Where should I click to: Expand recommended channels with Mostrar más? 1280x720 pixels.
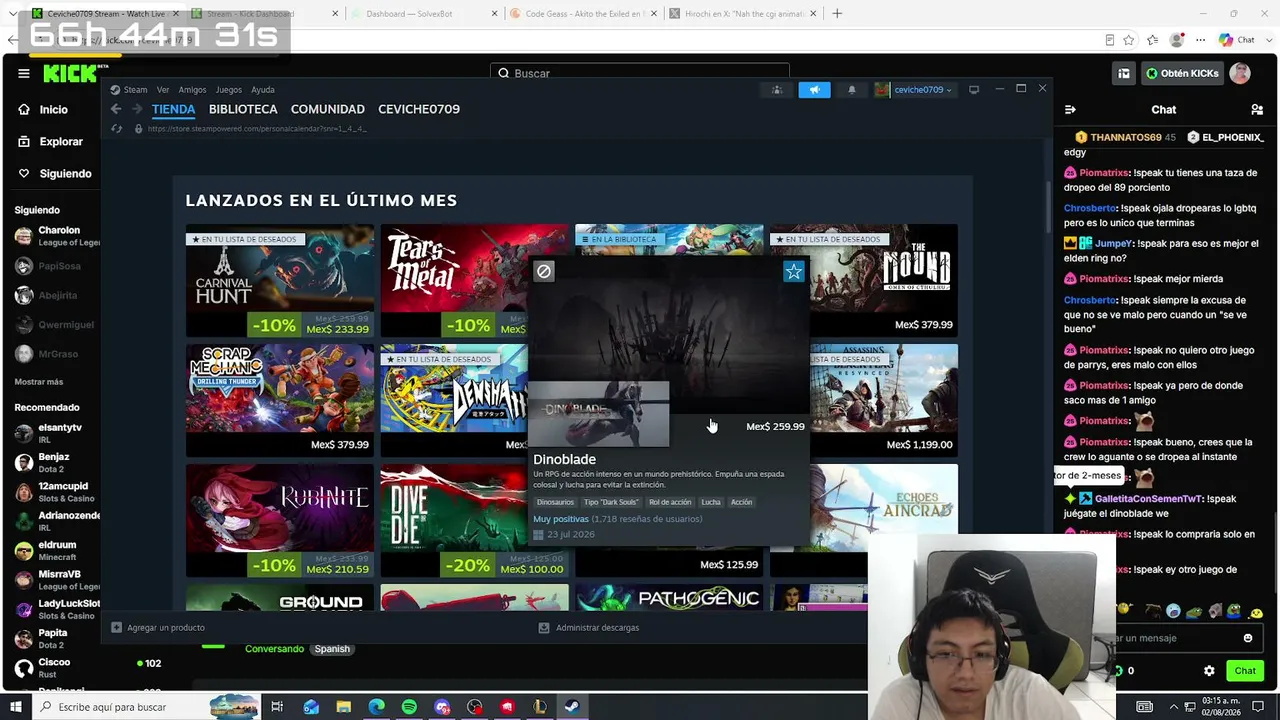pos(39,382)
